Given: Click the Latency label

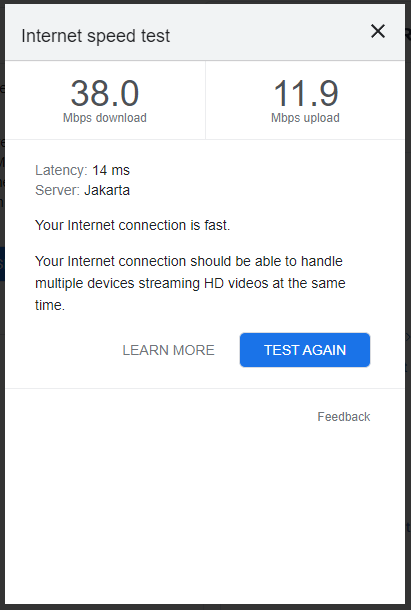Looking at the screenshot, I should pyautogui.click(x=61, y=170).
